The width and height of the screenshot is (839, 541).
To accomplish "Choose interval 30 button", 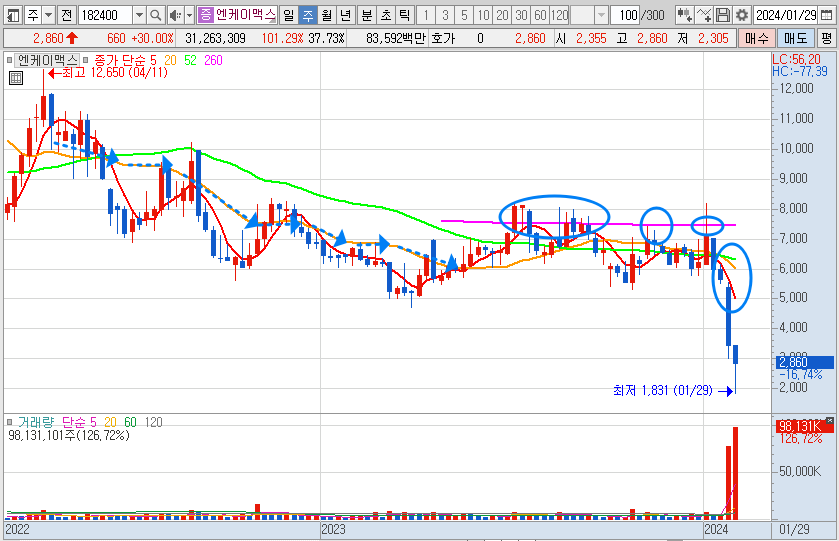I will point(521,15).
